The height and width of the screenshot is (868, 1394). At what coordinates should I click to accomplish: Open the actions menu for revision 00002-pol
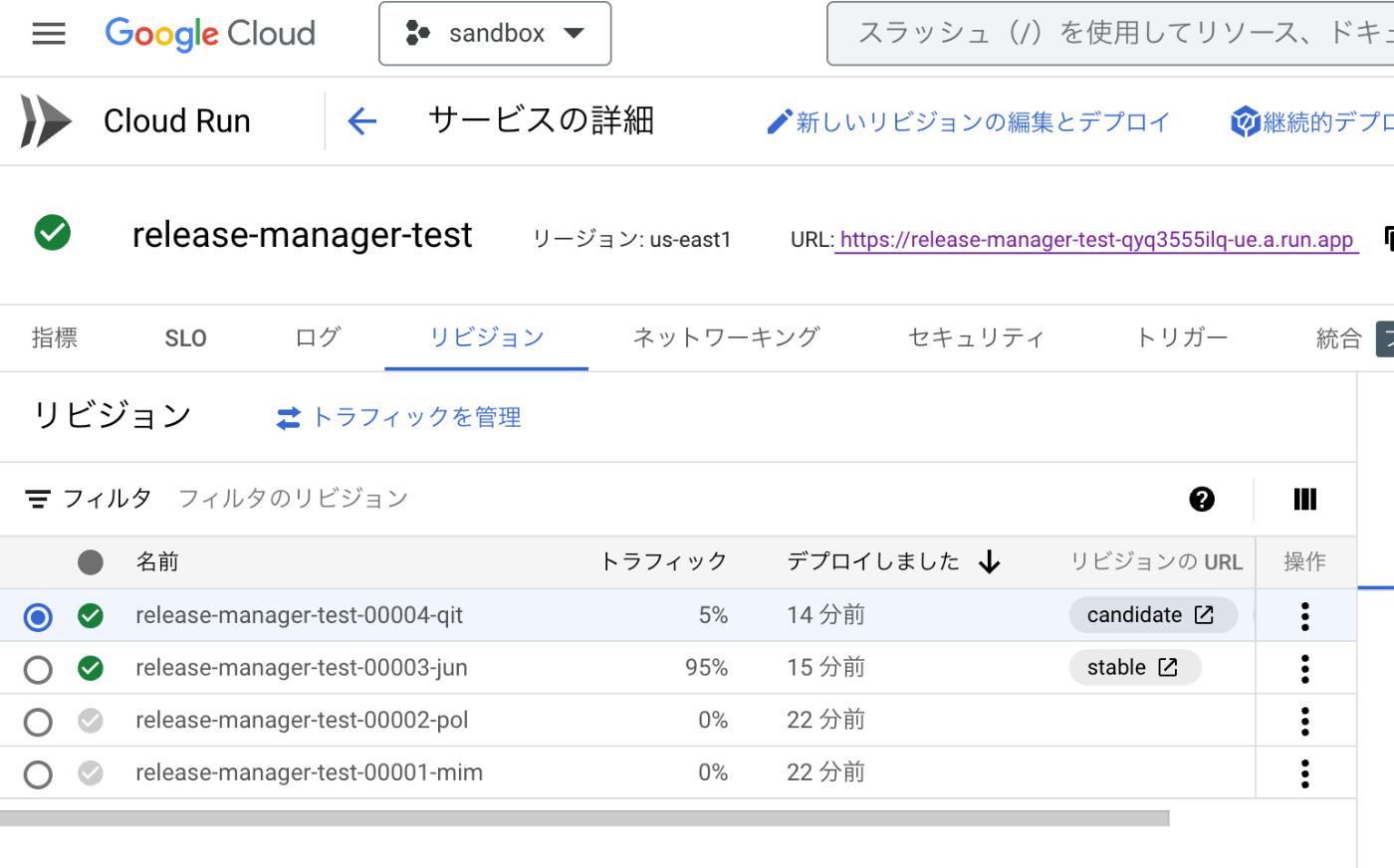tap(1304, 721)
